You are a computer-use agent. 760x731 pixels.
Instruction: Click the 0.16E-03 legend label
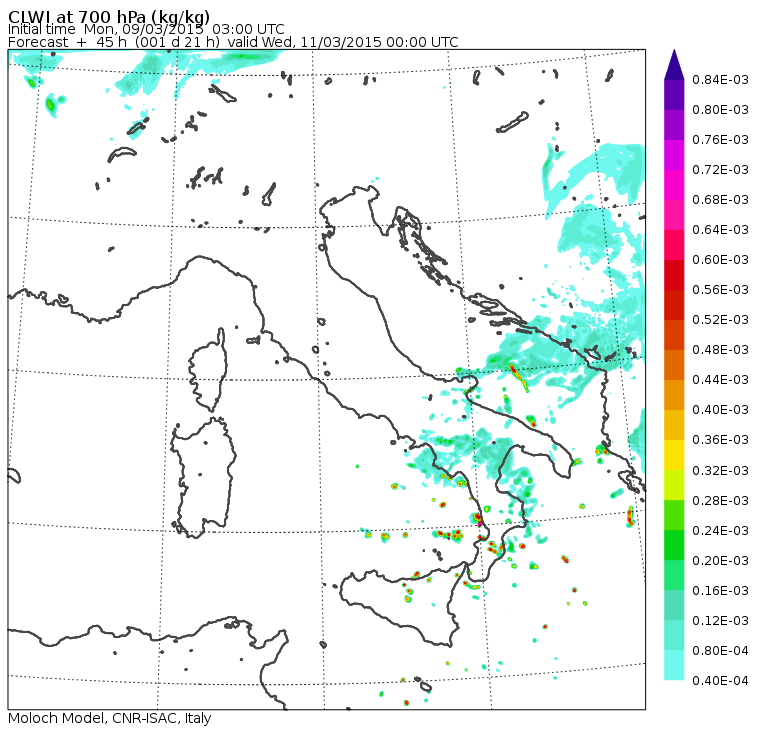(x=720, y=591)
